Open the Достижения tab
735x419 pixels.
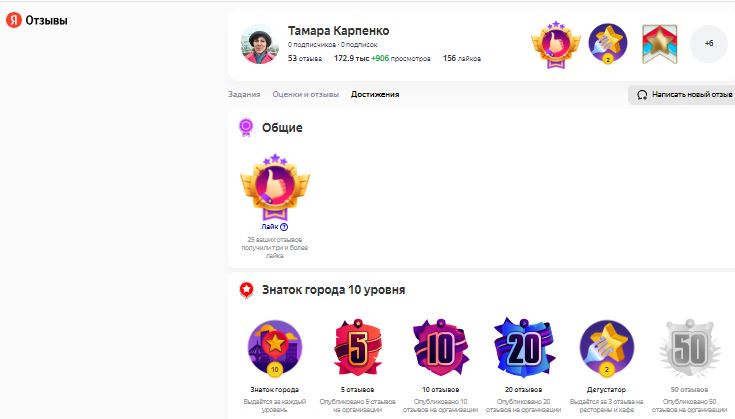375,94
